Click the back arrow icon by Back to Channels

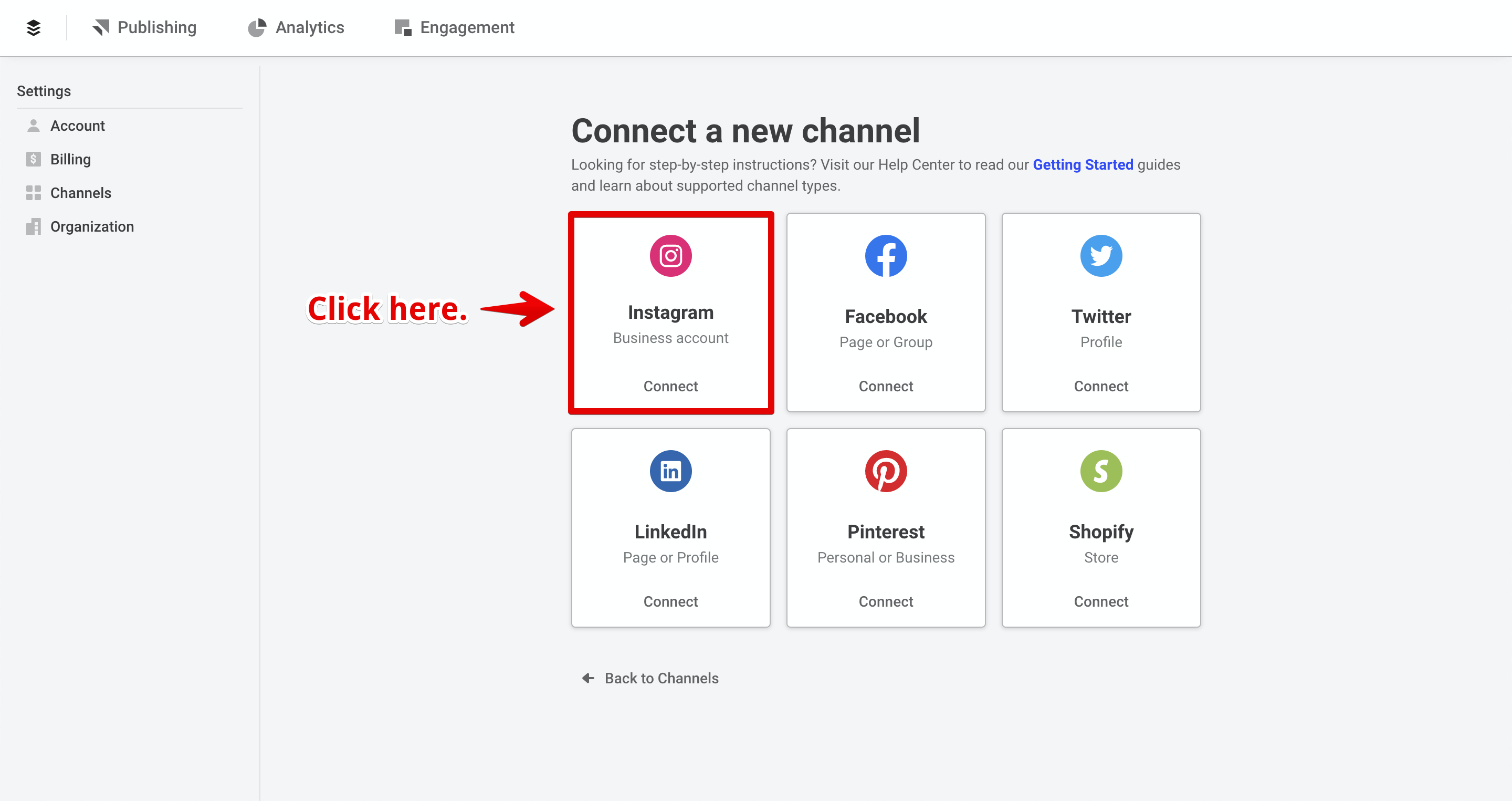(588, 678)
